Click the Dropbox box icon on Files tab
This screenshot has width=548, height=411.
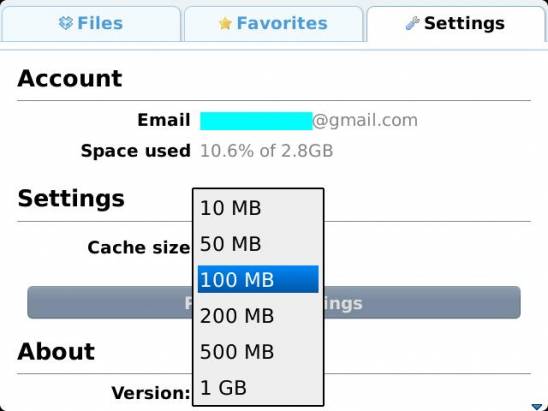click(x=66, y=23)
